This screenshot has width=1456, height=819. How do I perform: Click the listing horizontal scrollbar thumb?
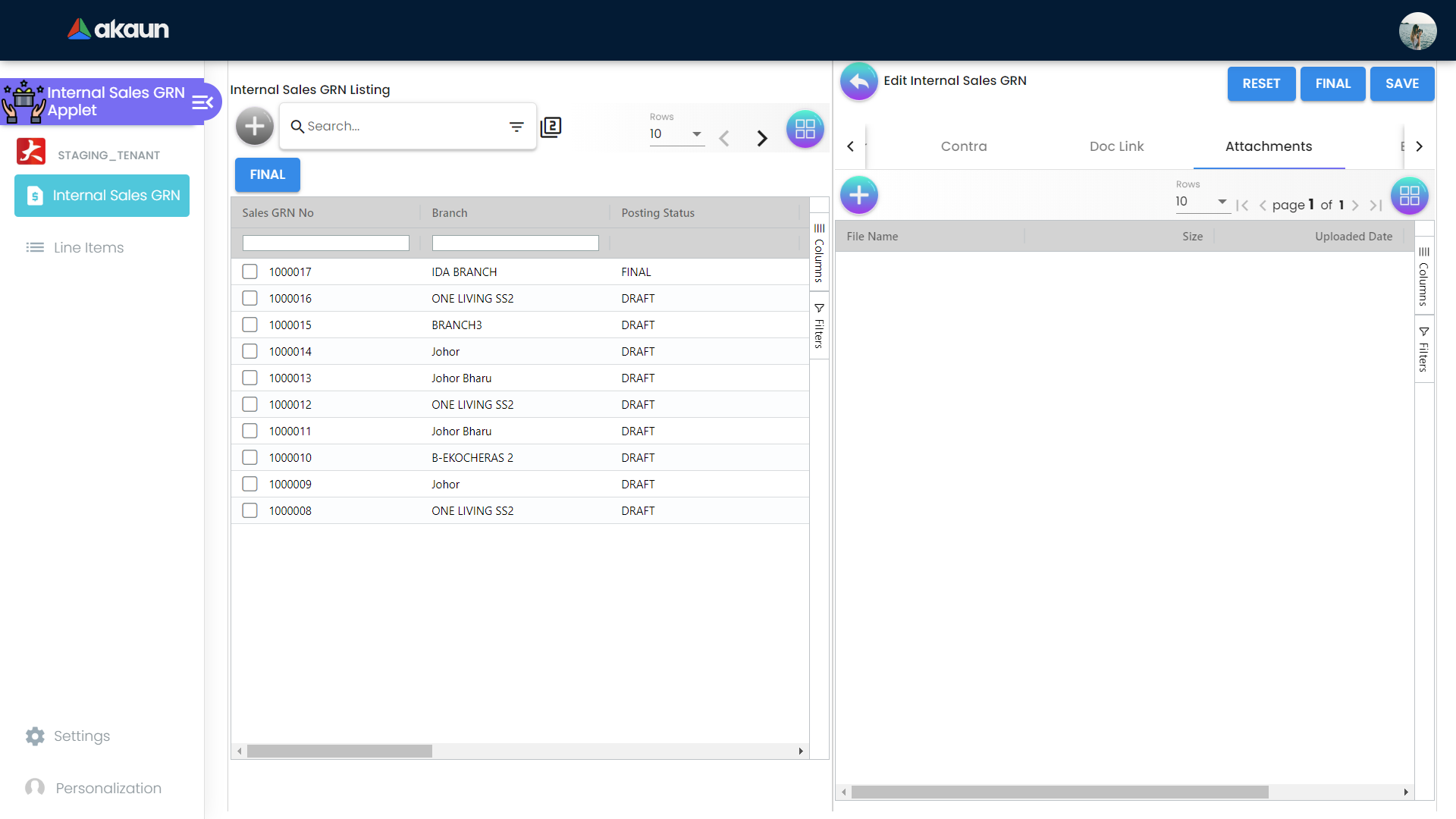pyautogui.click(x=339, y=751)
